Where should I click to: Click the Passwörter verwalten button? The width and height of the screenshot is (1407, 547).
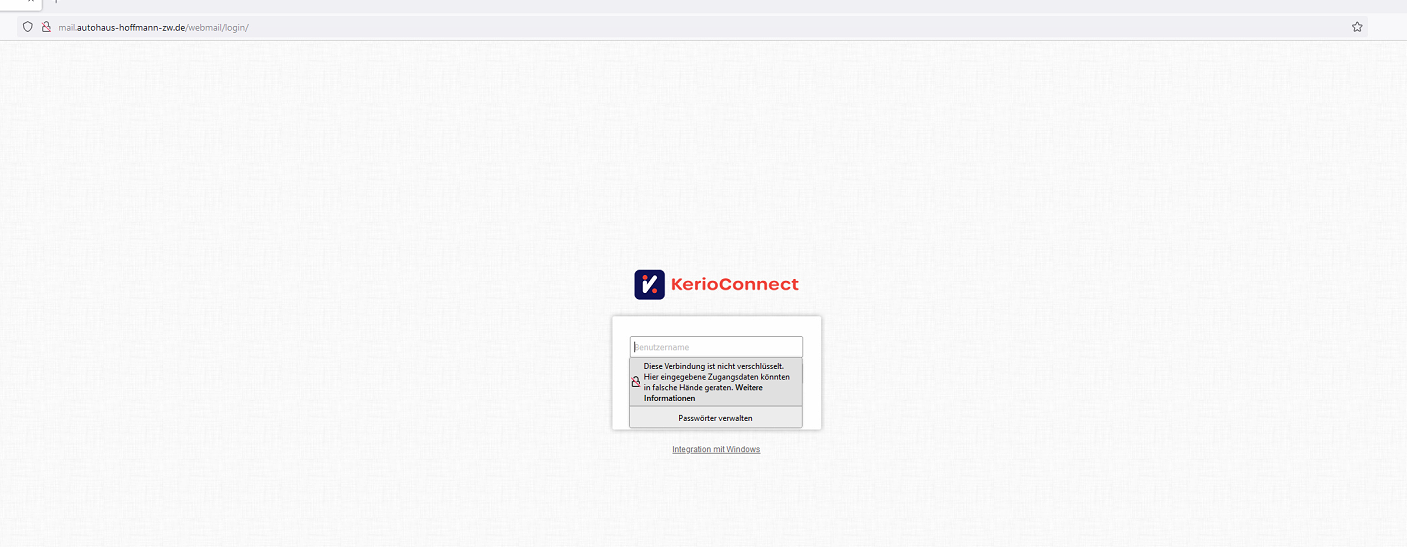[716, 418]
